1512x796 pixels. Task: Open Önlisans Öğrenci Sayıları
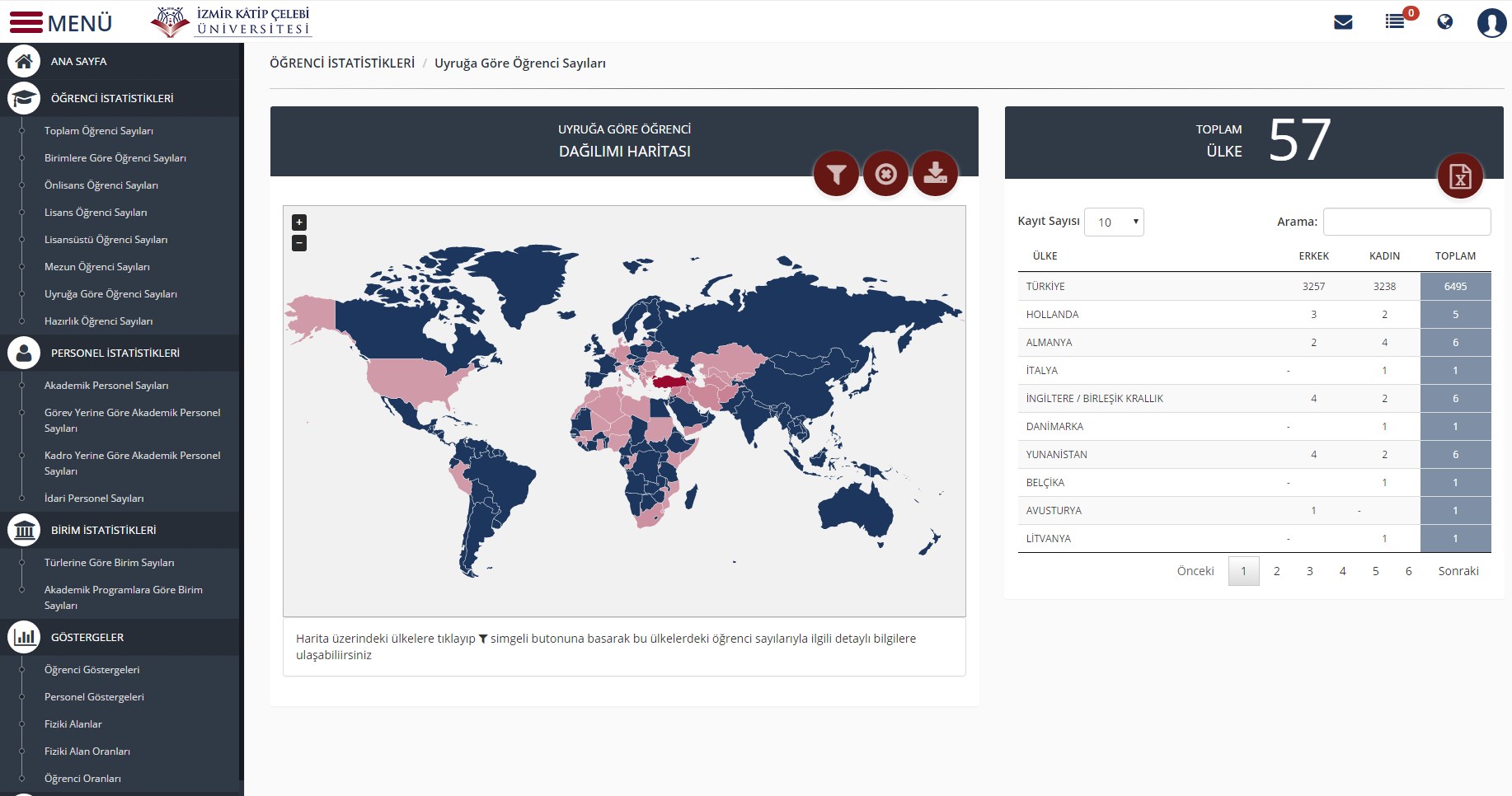[x=101, y=185]
